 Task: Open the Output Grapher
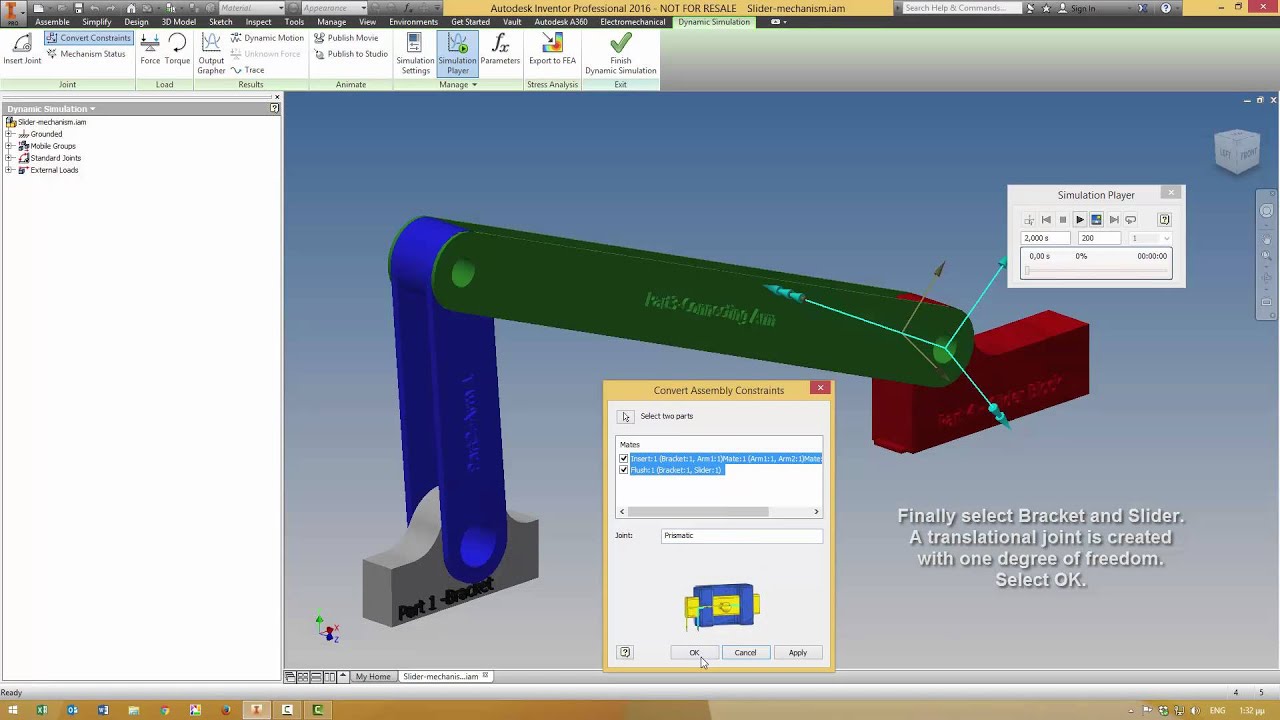pyautogui.click(x=211, y=54)
